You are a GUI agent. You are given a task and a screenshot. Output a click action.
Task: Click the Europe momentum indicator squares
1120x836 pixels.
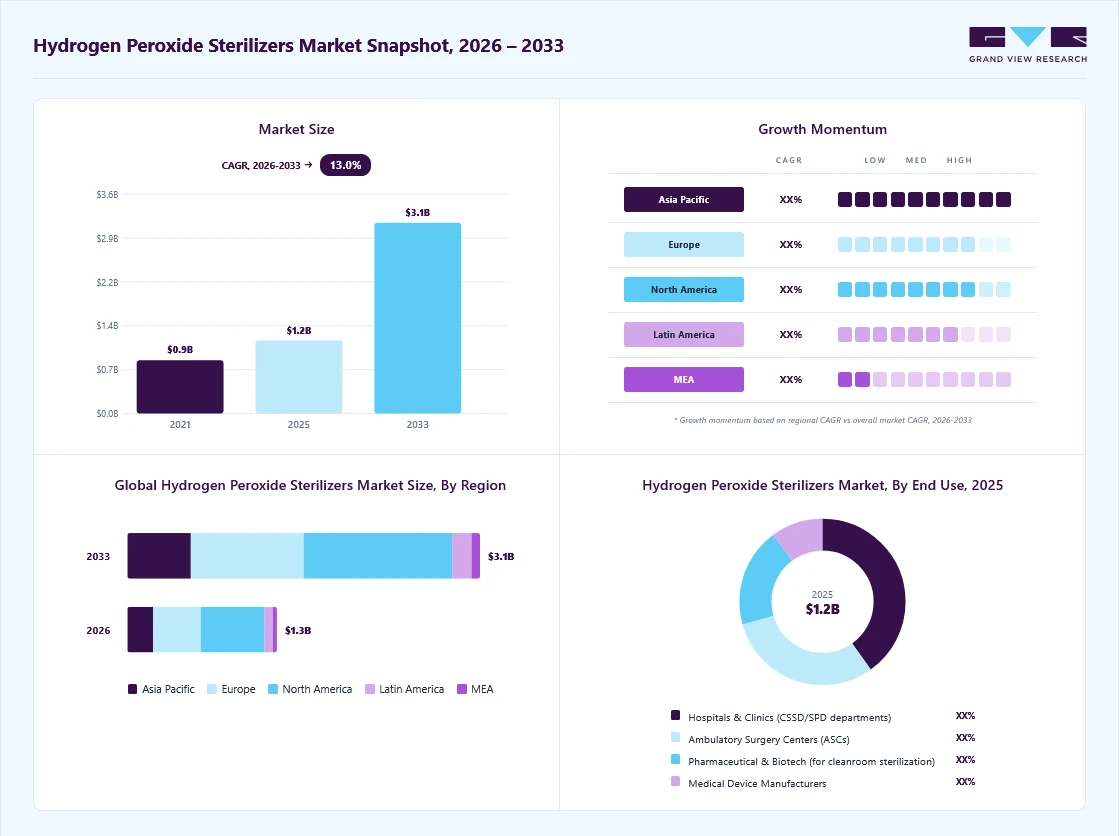click(924, 244)
